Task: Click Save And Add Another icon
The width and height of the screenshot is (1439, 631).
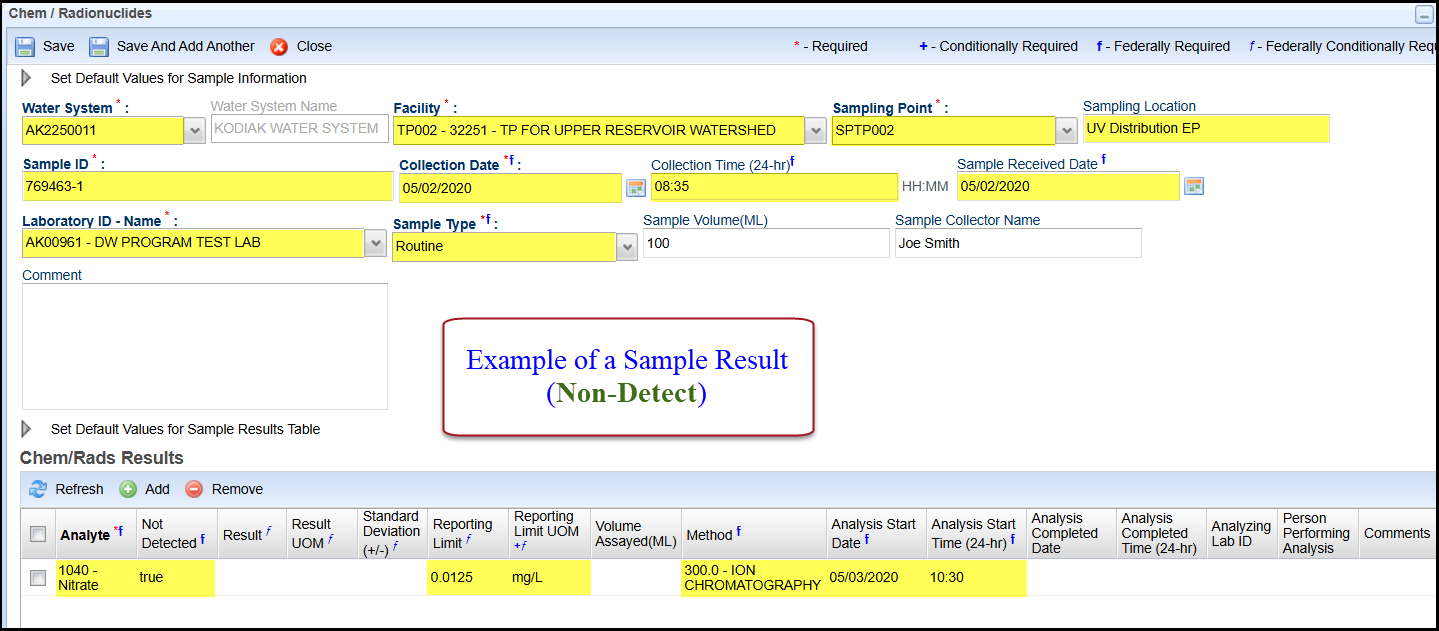Action: coord(99,46)
